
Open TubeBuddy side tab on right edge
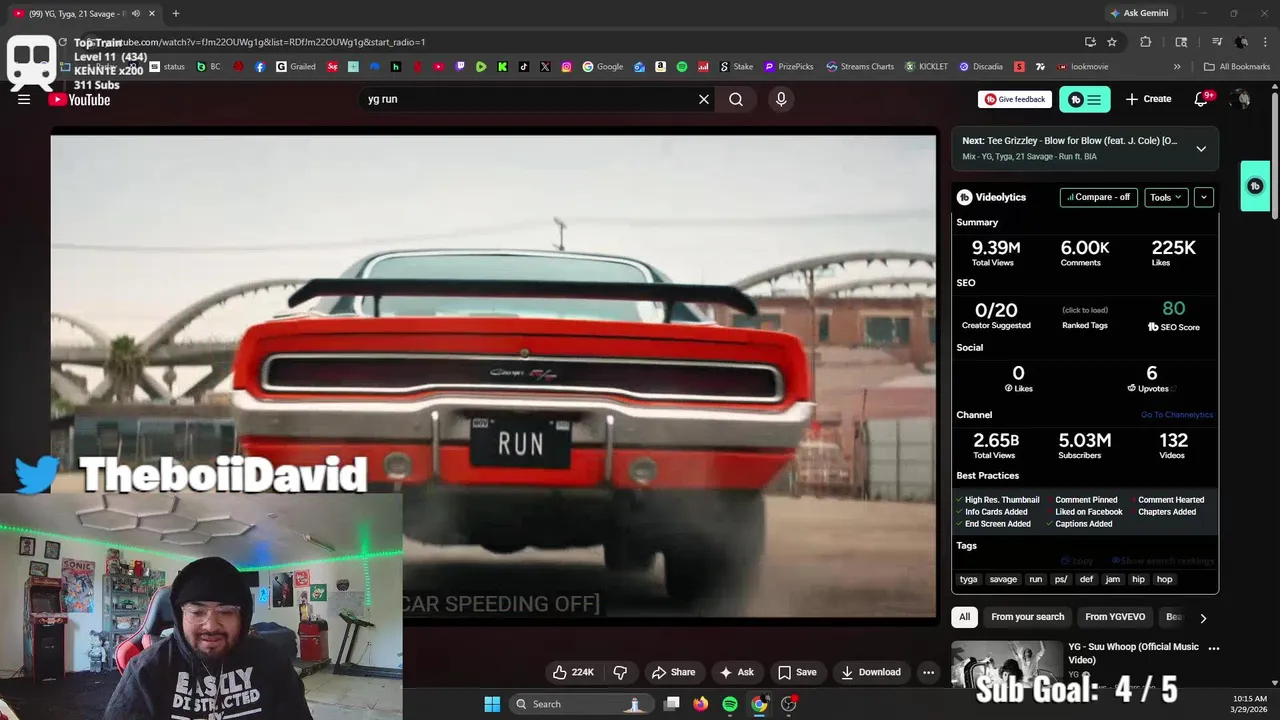[x=1255, y=186]
